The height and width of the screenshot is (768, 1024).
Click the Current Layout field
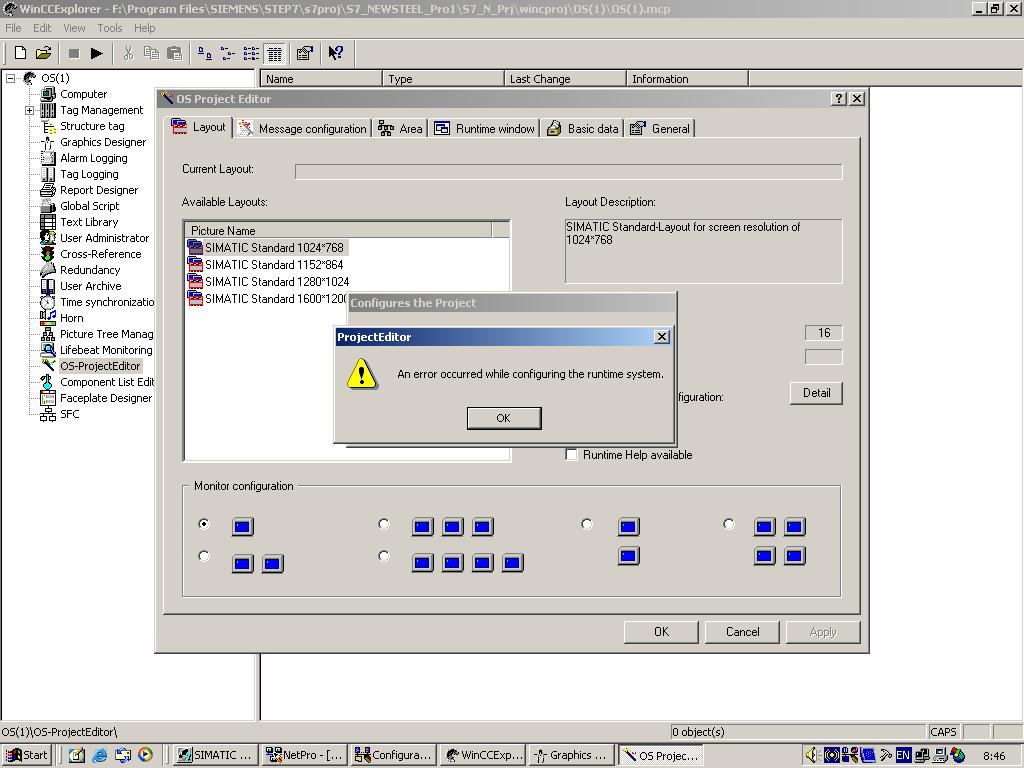[x=568, y=171]
